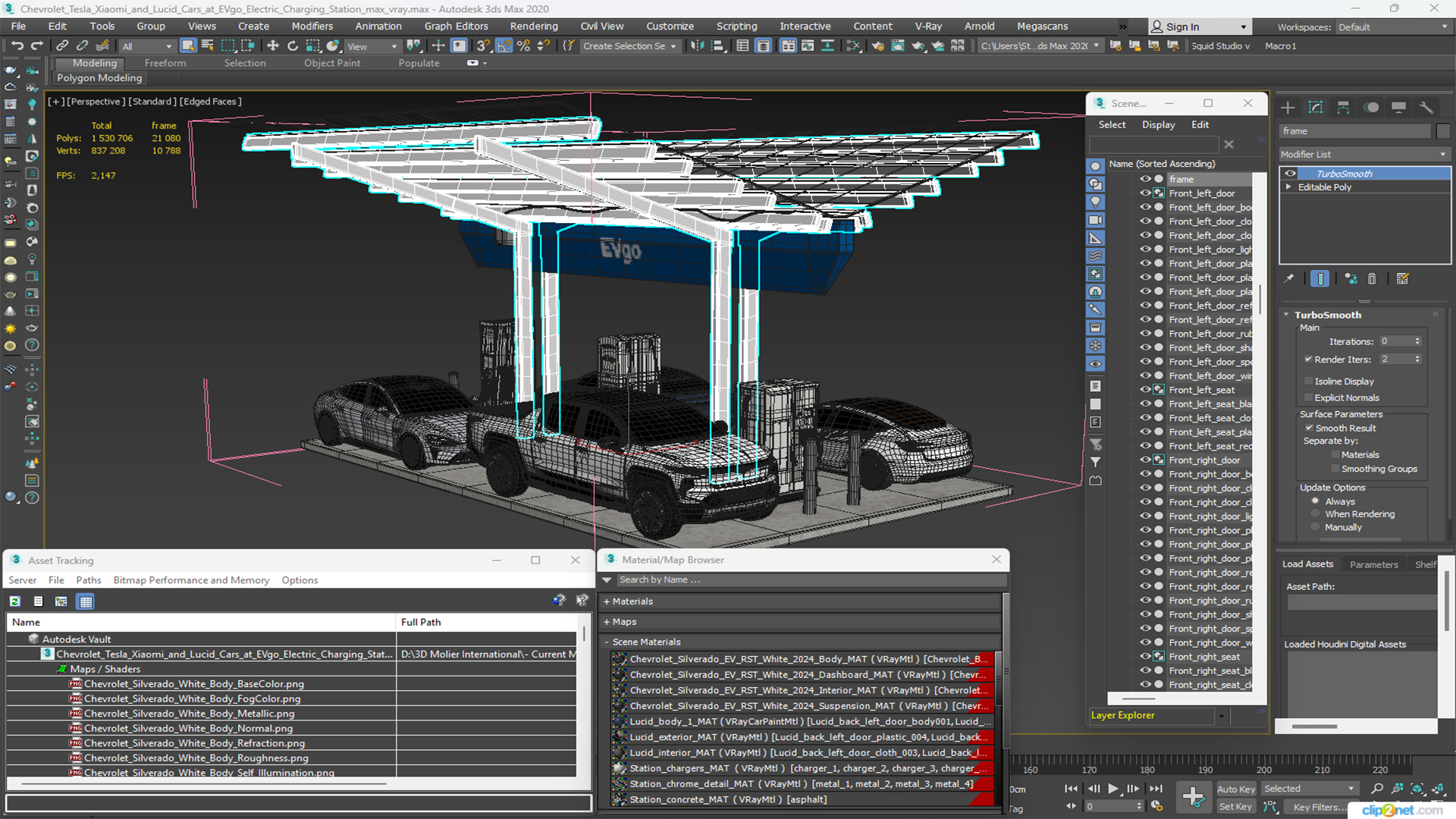Toggle visibility eye of frame object
This screenshot has height=819, width=1456.
[x=1145, y=180]
